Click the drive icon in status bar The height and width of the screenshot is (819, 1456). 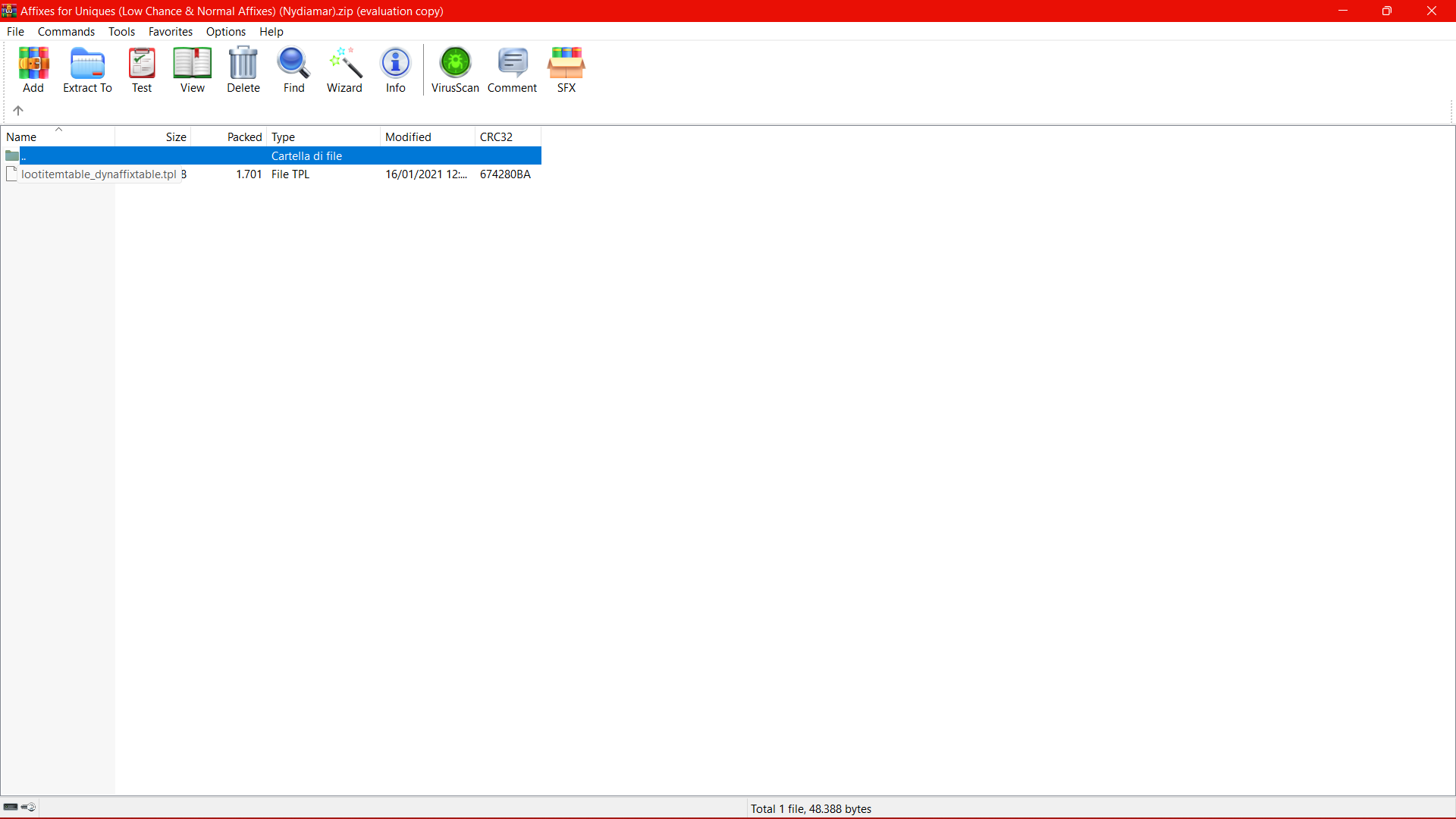click(11, 807)
